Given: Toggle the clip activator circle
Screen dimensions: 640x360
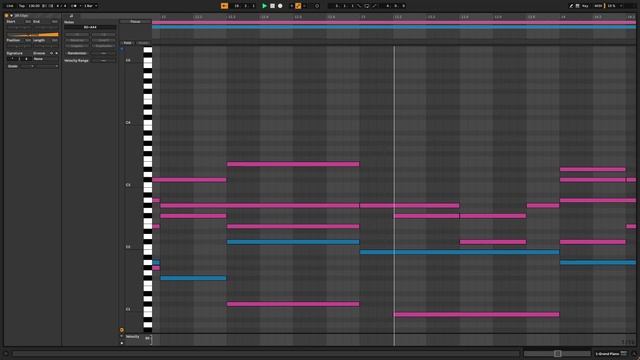Looking at the screenshot, I should (x=6, y=16).
